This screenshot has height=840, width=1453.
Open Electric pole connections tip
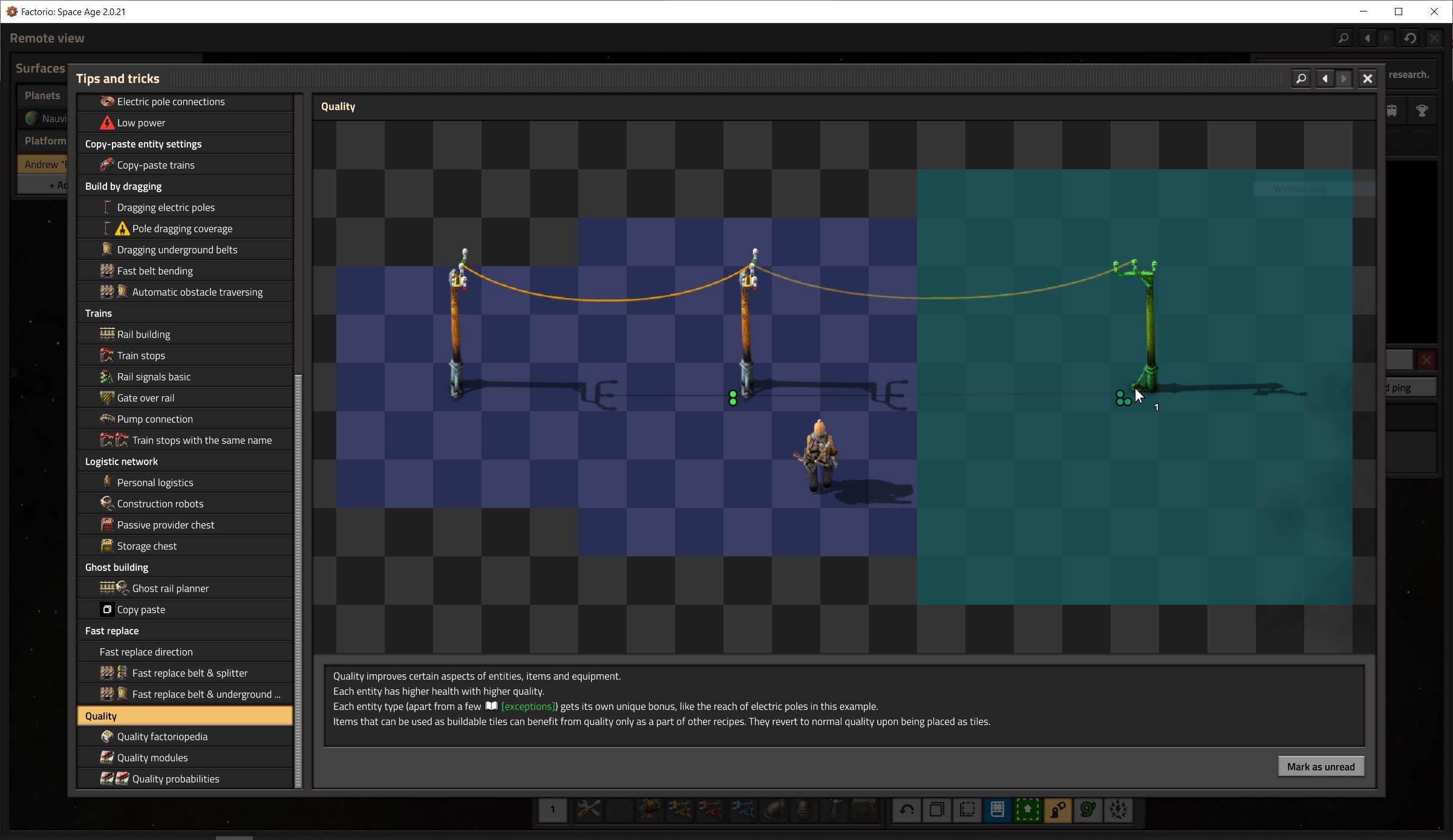185,102
